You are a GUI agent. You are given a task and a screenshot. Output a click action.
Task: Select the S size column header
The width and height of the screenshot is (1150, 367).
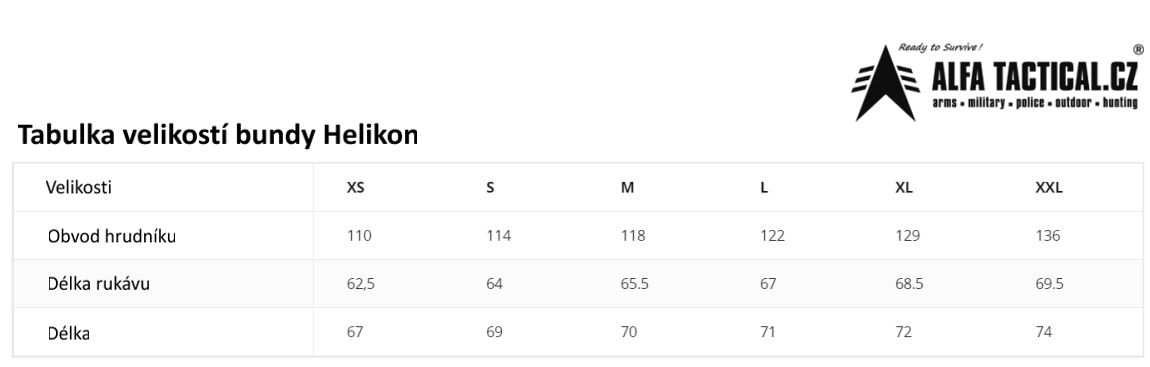coord(490,188)
